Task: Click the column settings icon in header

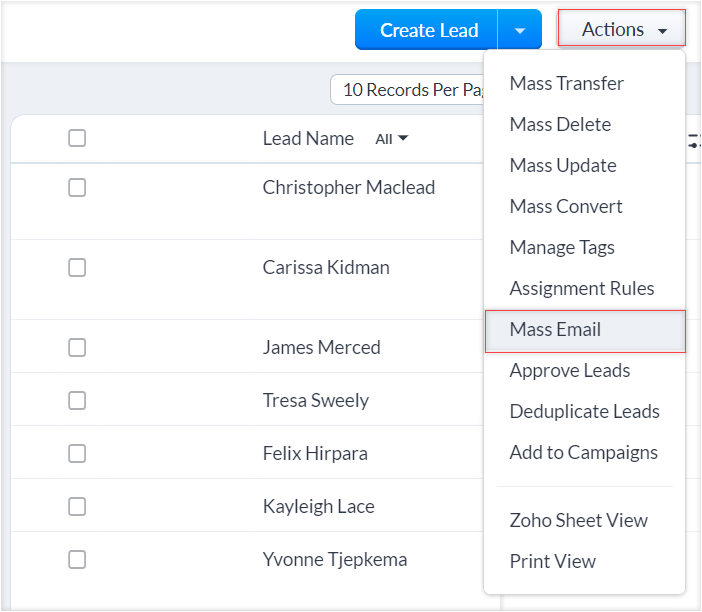Action: coord(694,142)
